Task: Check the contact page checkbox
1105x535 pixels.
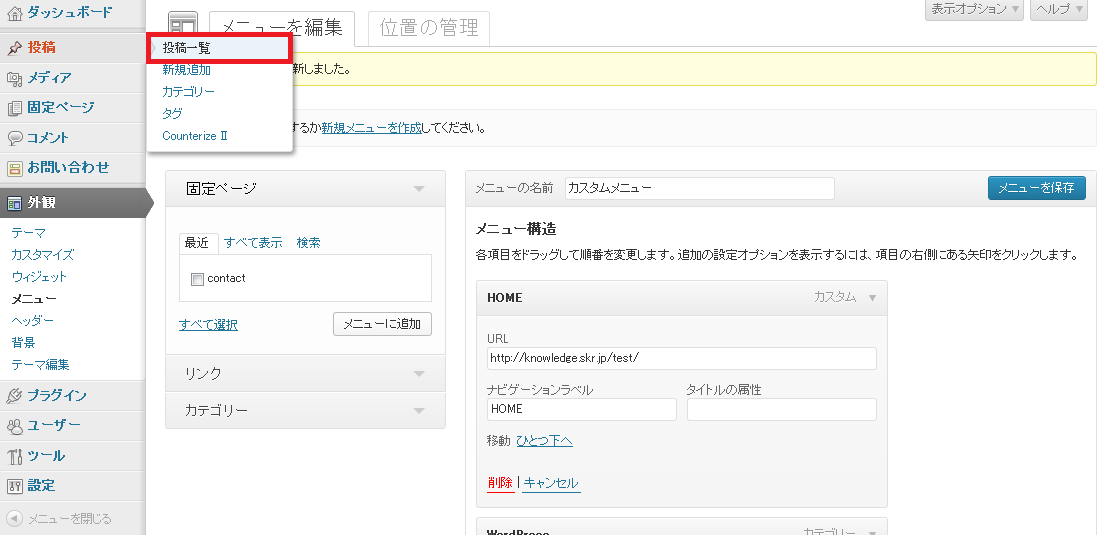Action: pos(197,279)
